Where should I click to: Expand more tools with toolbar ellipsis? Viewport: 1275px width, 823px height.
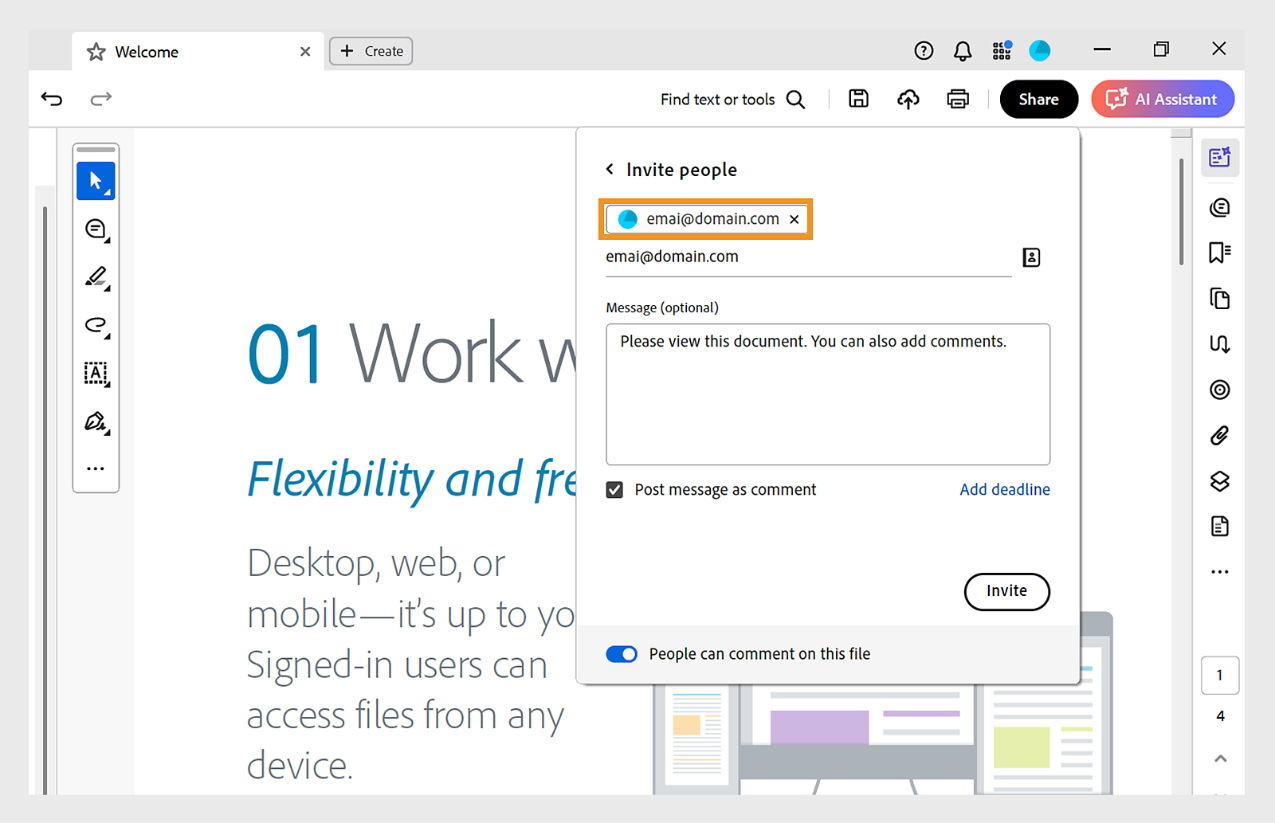pos(96,468)
